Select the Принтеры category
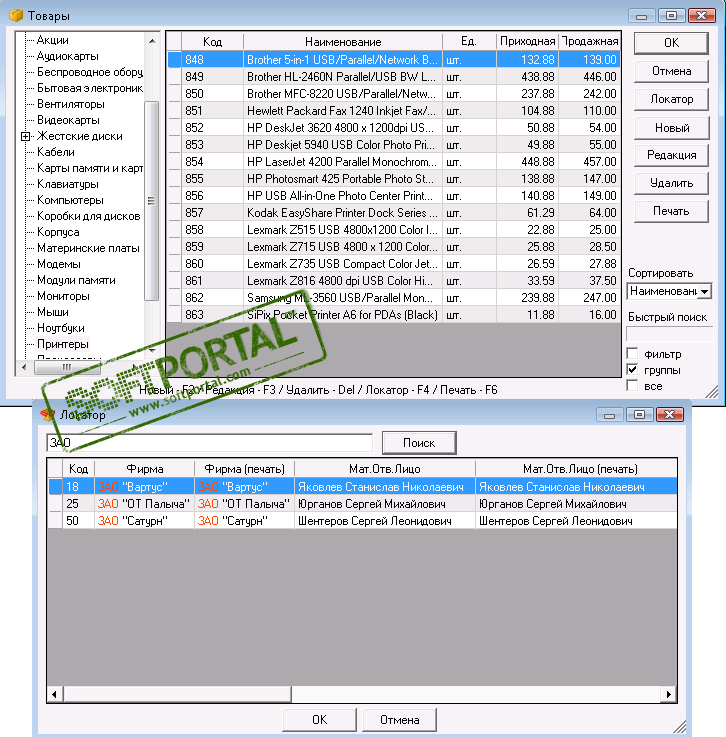This screenshot has height=737, width=726. (x=62, y=344)
